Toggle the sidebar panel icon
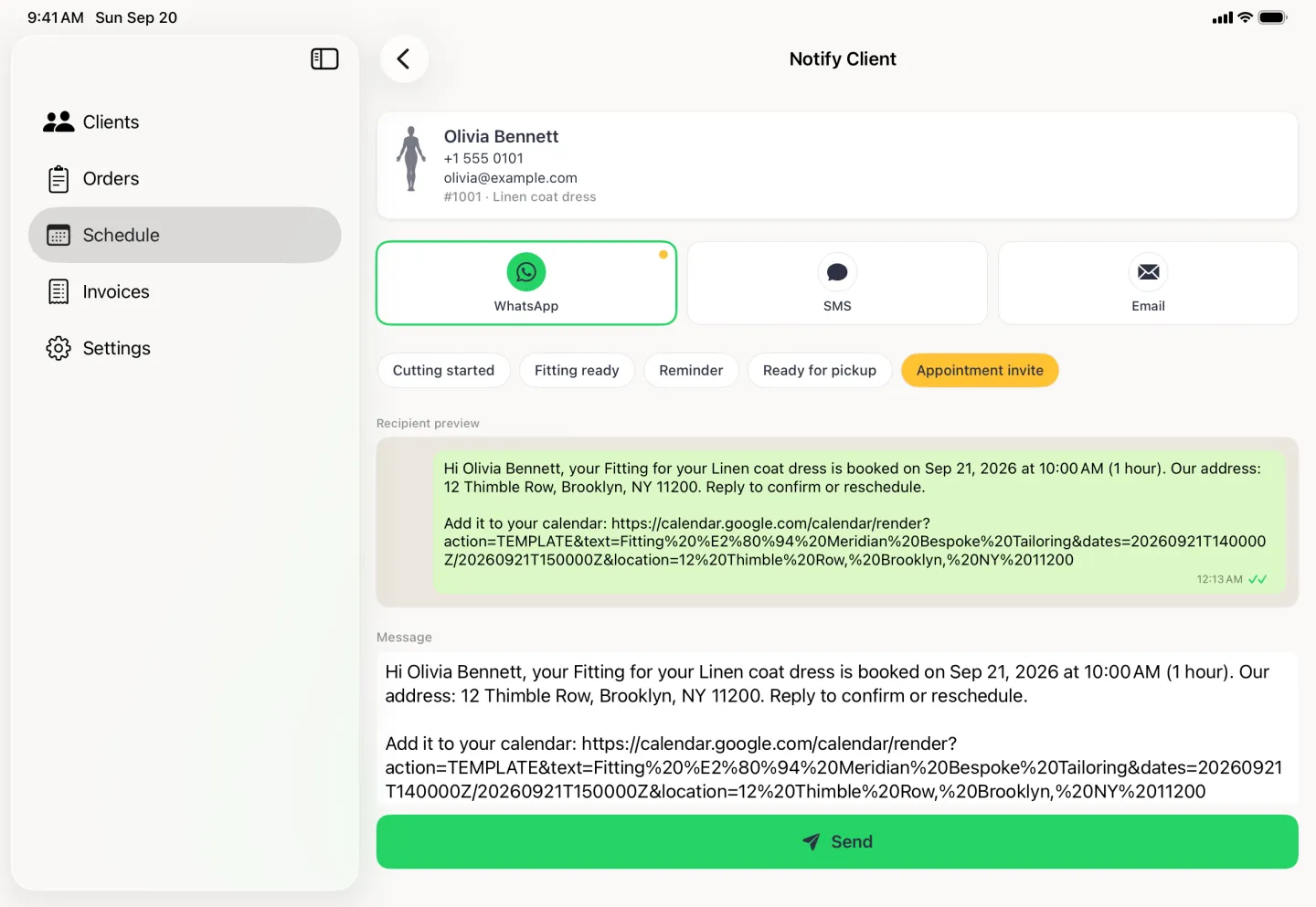The width and height of the screenshot is (1316, 907). [x=324, y=59]
